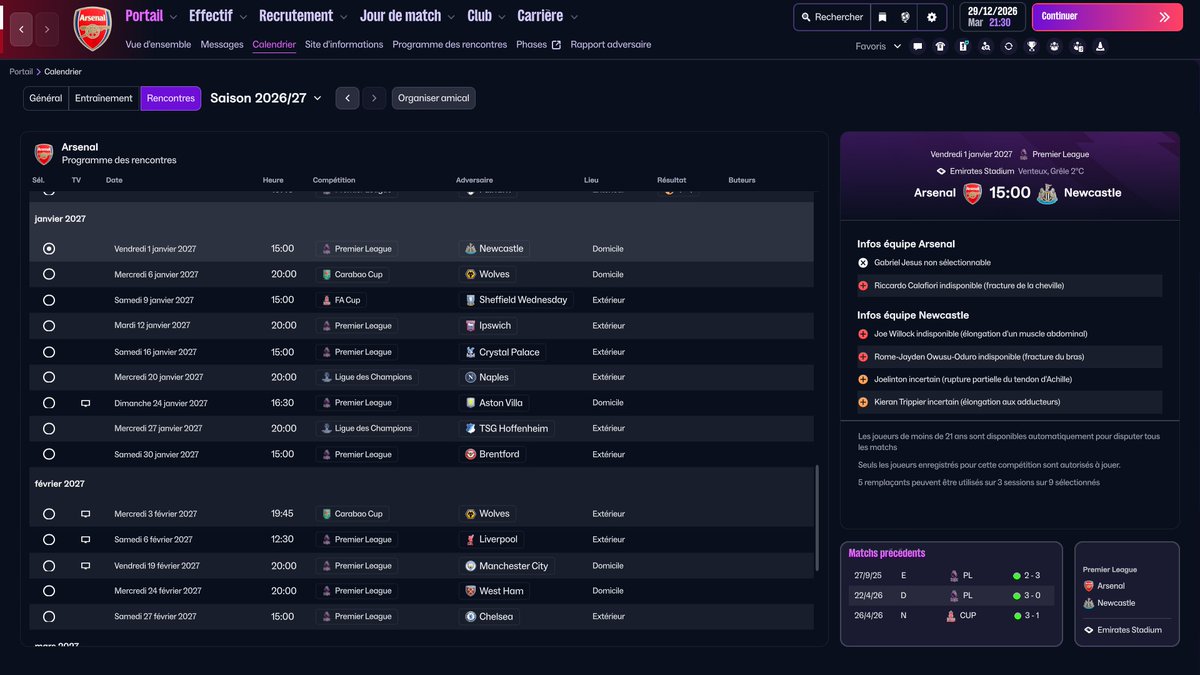The height and width of the screenshot is (675, 1200).
Task: Expand the Favoris dropdown
Action: pyautogui.click(x=878, y=46)
